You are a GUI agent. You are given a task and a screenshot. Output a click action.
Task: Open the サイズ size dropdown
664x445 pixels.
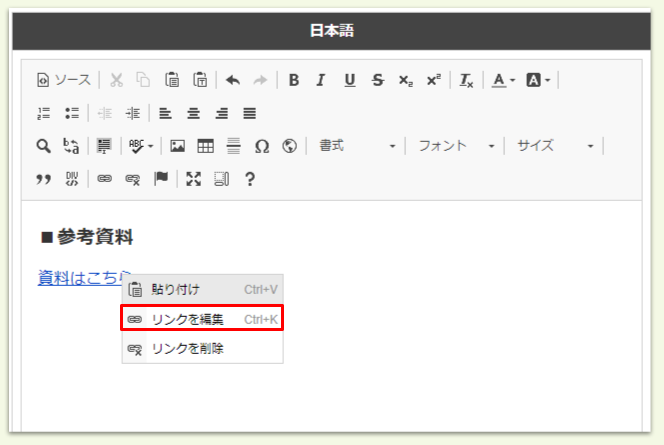[555, 146]
